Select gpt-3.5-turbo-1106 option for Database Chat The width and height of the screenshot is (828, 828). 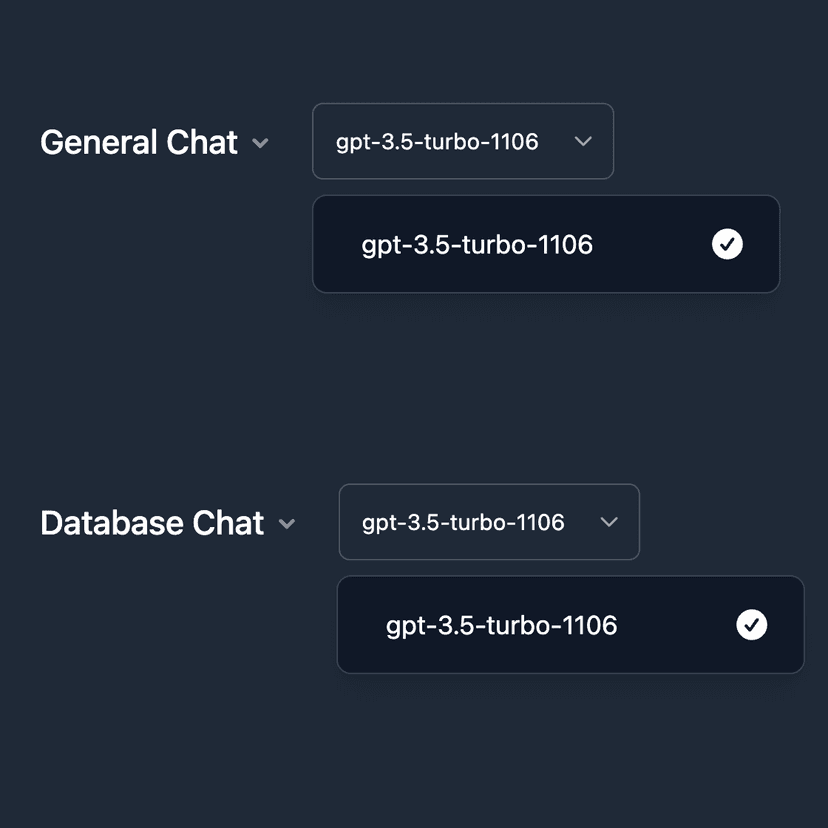(x=501, y=625)
